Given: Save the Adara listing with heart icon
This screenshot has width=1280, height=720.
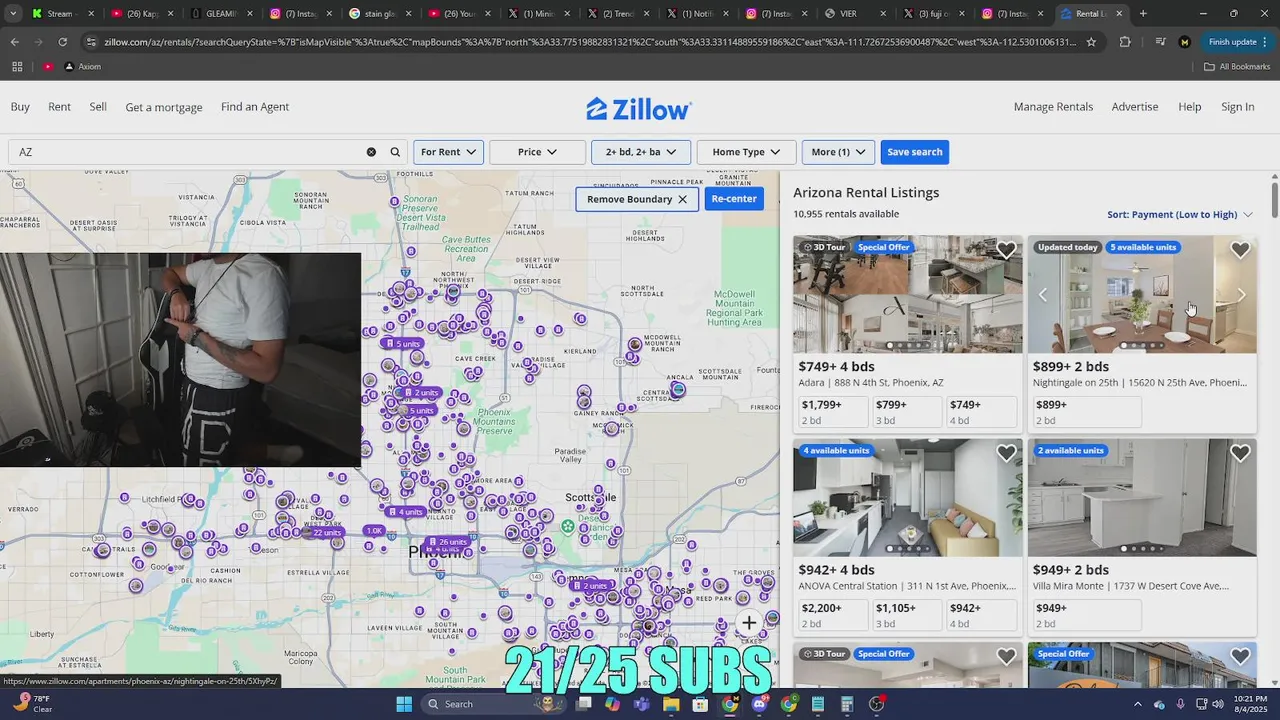Looking at the screenshot, I should pos(1006,250).
